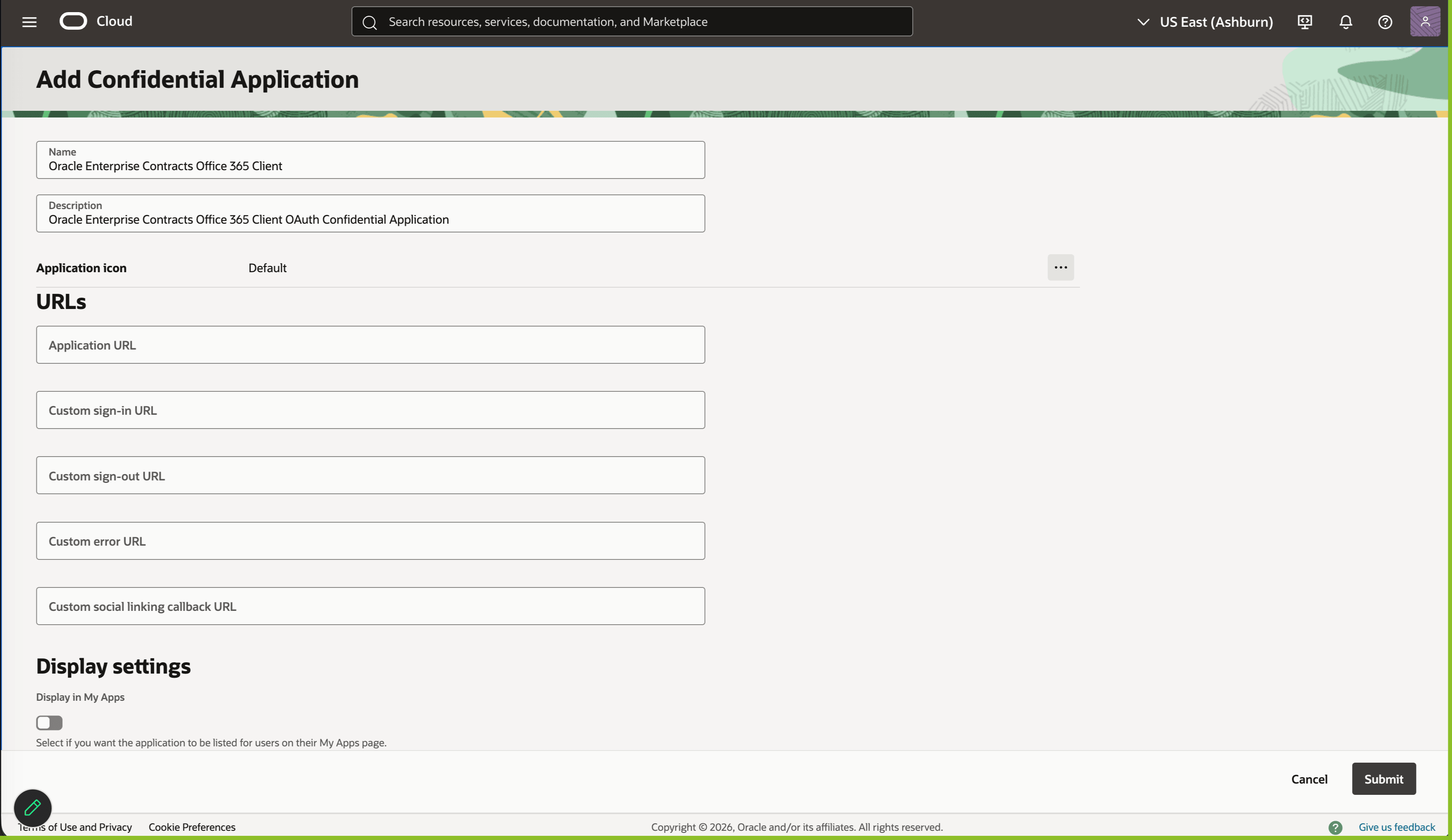Click the Application icon label

coord(81,268)
